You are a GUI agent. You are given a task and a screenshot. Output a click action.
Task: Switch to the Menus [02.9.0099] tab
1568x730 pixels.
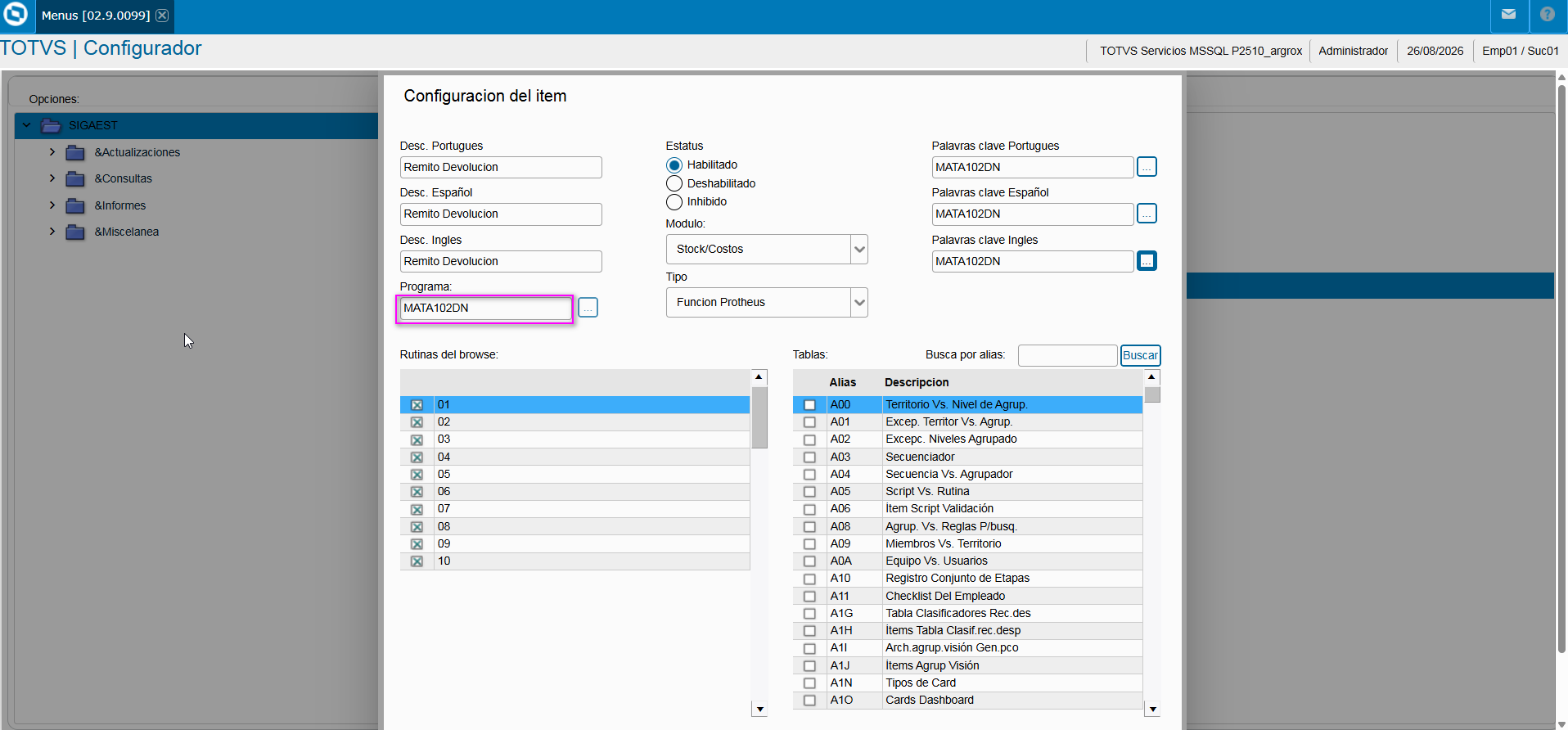pyautogui.click(x=96, y=16)
